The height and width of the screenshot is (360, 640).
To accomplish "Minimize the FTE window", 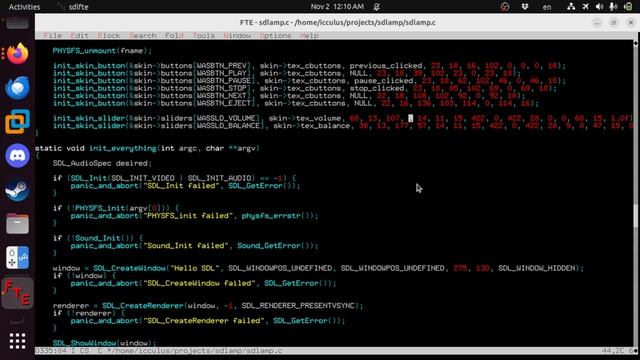I will point(597,22).
